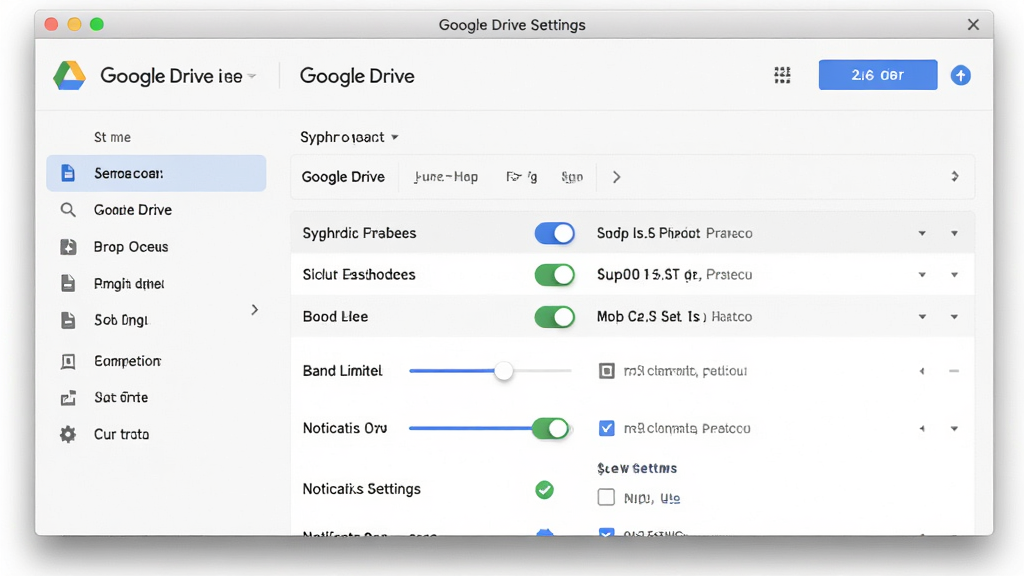Open the Syphroıøact dropdown
Image resolution: width=1024 pixels, height=576 pixels.
pos(349,137)
